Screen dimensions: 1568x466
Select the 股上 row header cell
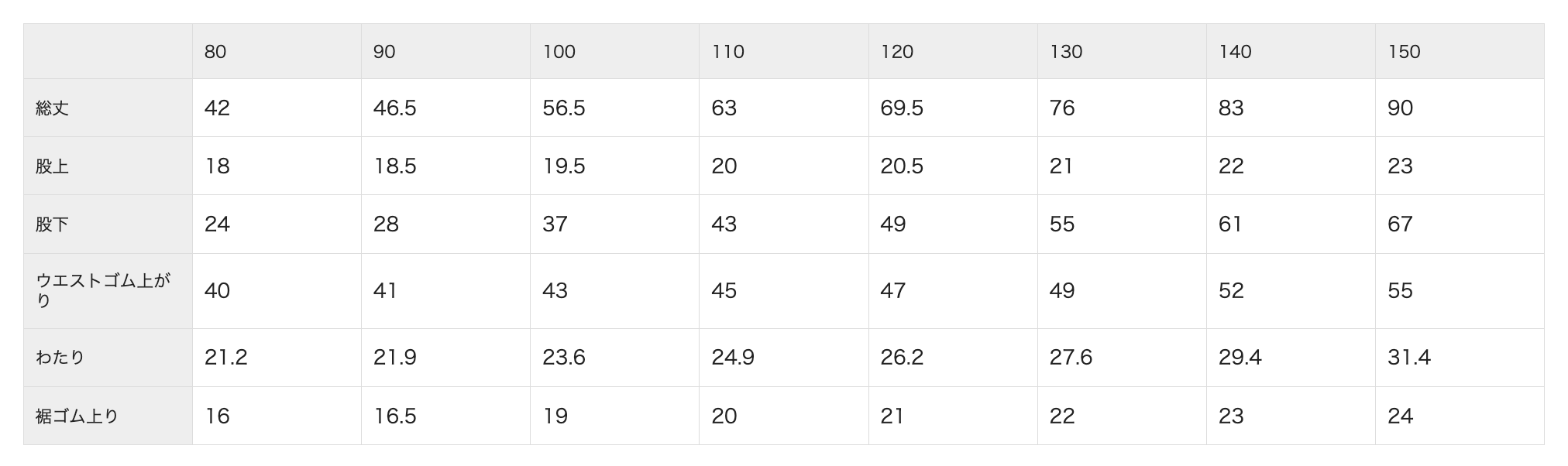pos(53,166)
